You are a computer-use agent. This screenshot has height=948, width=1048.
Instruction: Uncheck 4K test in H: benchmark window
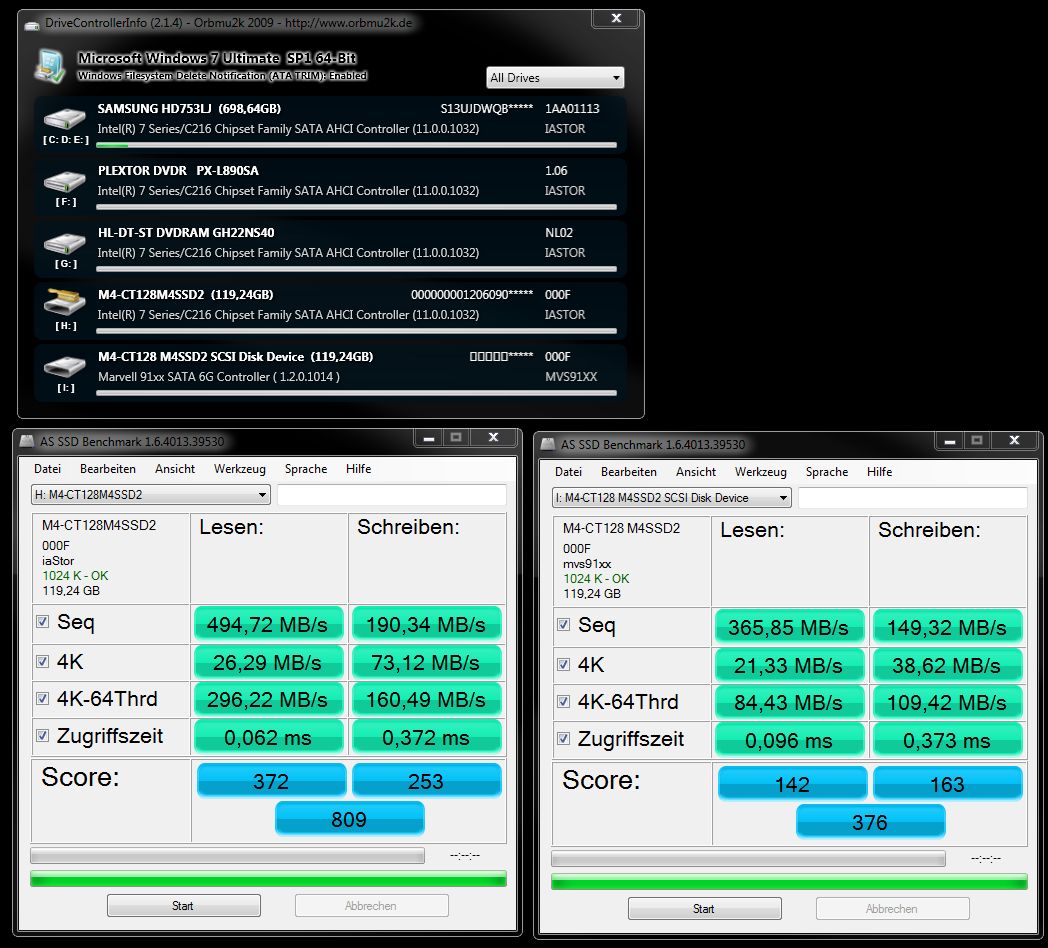(x=43, y=661)
